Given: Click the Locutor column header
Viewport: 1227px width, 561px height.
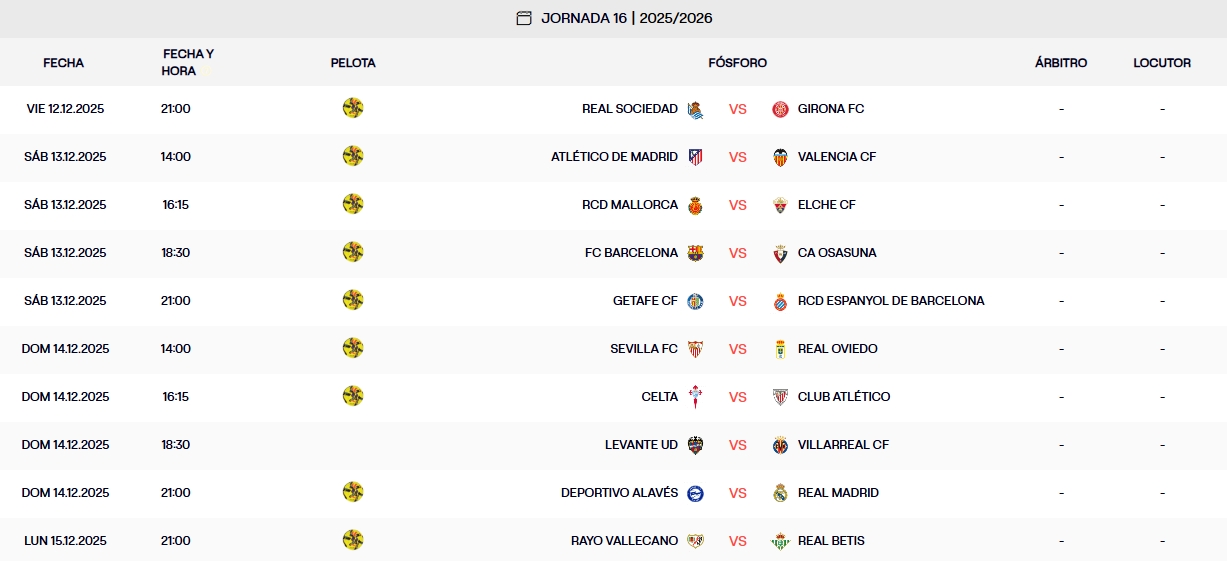Looking at the screenshot, I should pyautogui.click(x=1162, y=63).
